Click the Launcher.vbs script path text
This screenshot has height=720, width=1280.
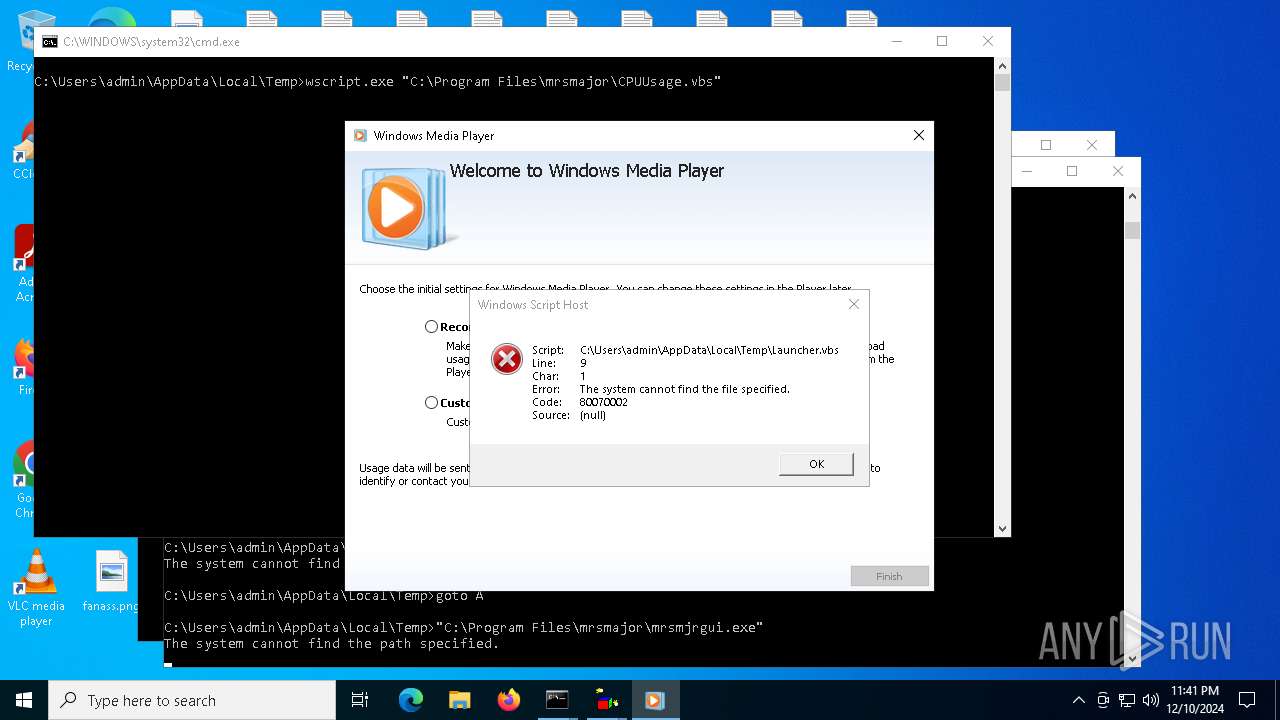point(709,350)
